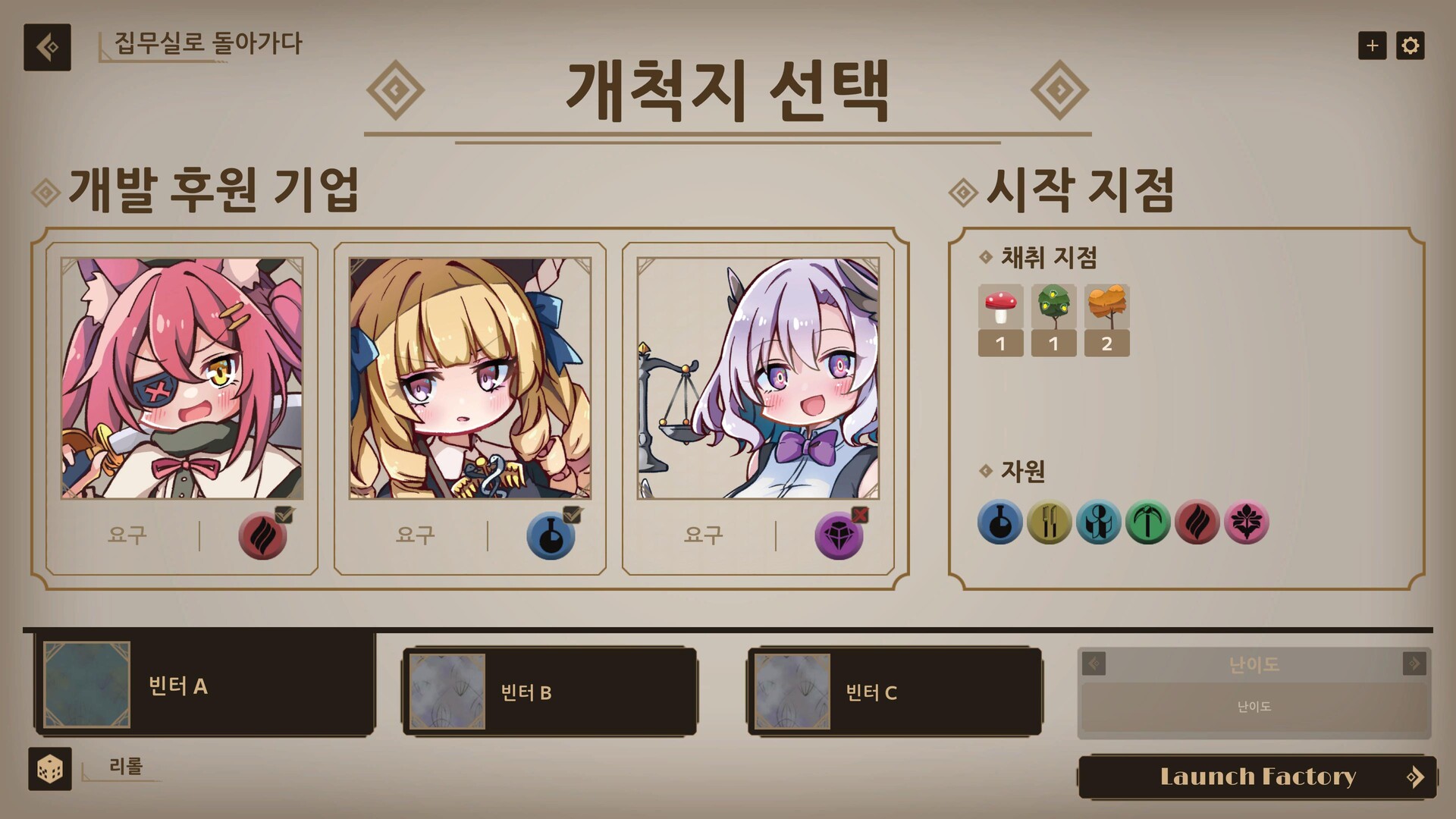Click the right arrow of the 난이도 selector
Viewport: 1456px width, 819px height.
(x=1414, y=664)
